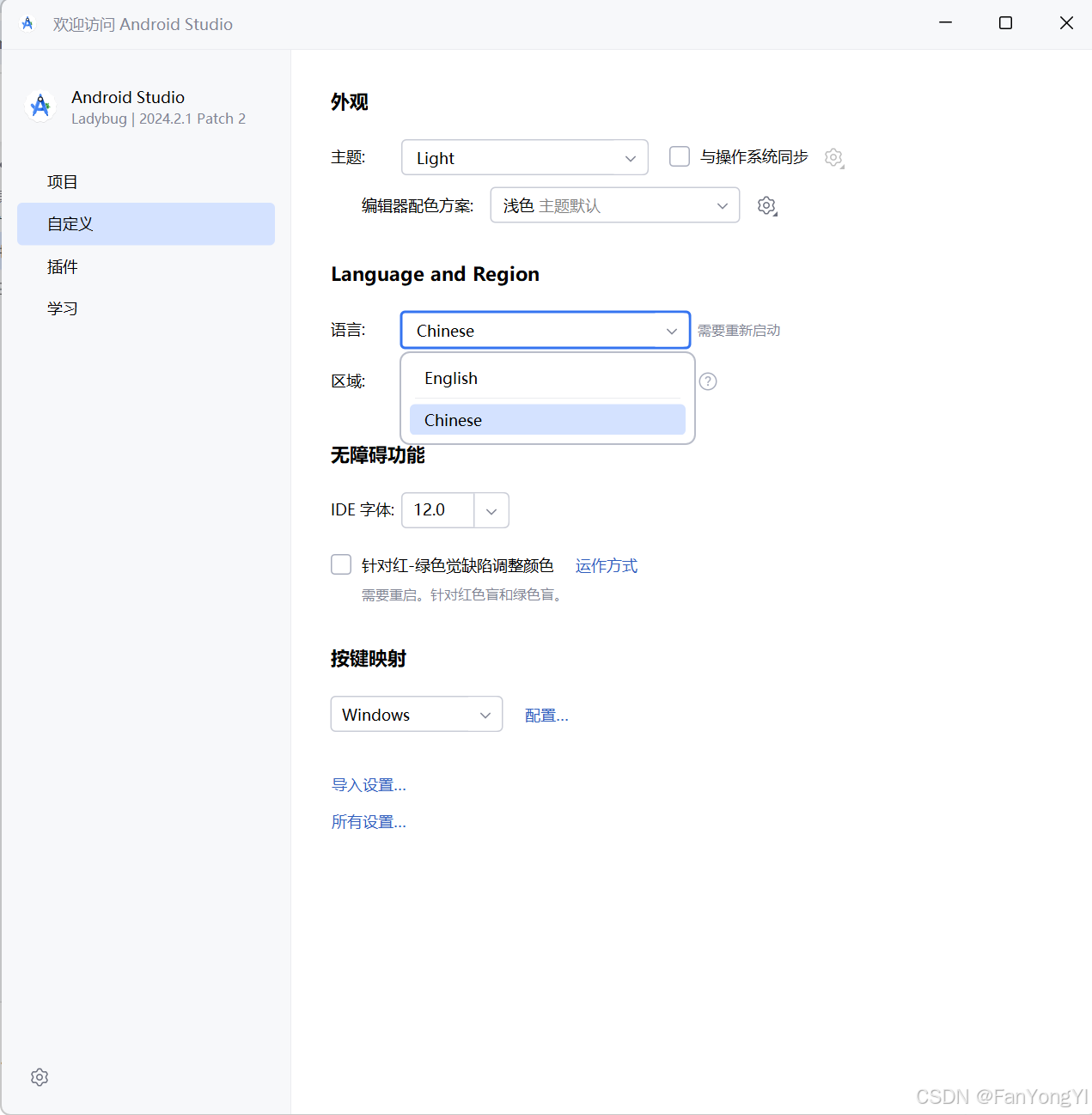The width and height of the screenshot is (1092, 1115).
Task: Open the Windows keymap dropdown
Action: (x=417, y=715)
